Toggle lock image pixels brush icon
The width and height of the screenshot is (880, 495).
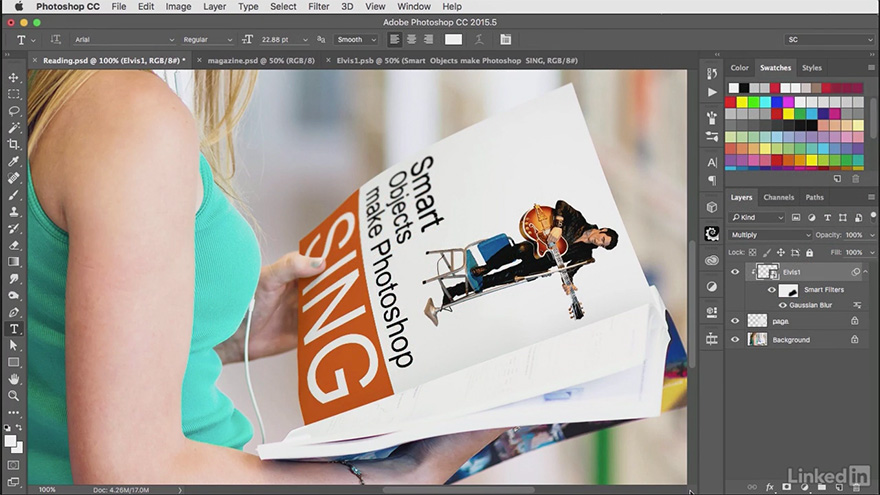[x=767, y=253]
